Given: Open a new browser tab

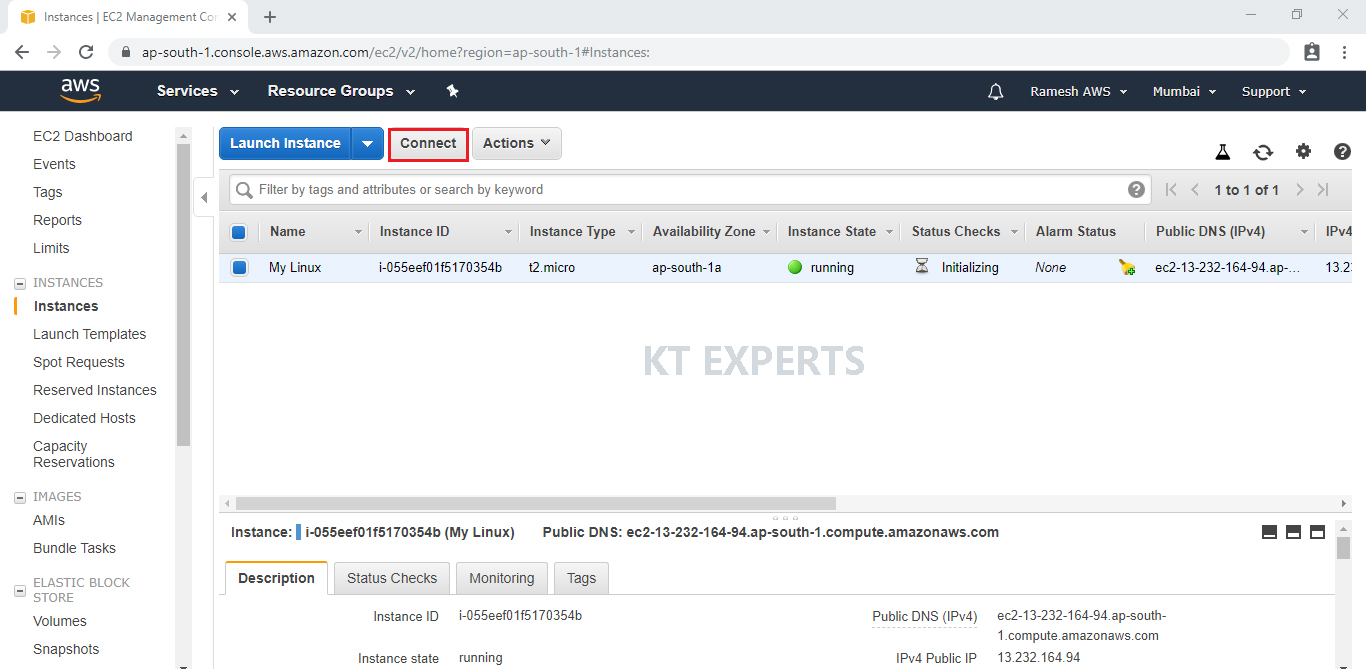Looking at the screenshot, I should click(270, 17).
